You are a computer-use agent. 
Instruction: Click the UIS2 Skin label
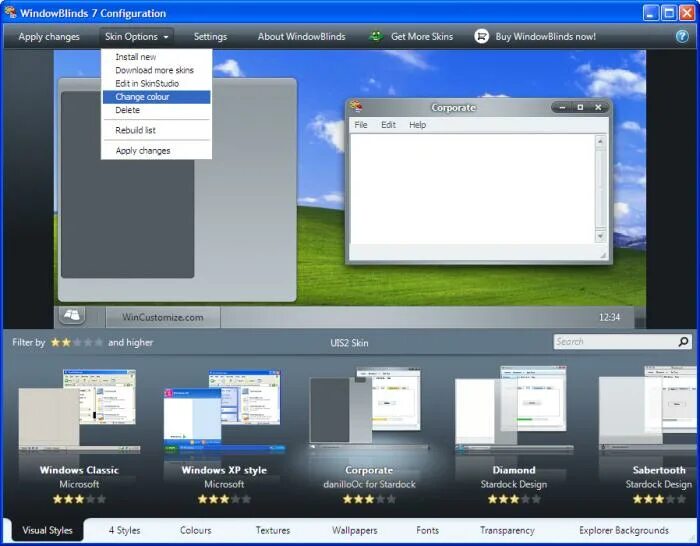(349, 343)
